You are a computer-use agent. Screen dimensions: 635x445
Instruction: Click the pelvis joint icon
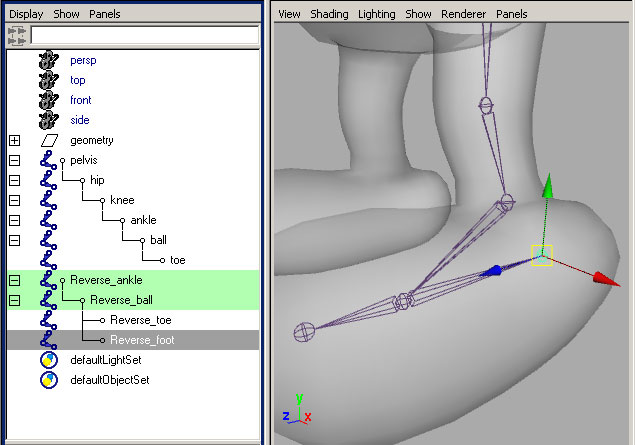[47, 160]
